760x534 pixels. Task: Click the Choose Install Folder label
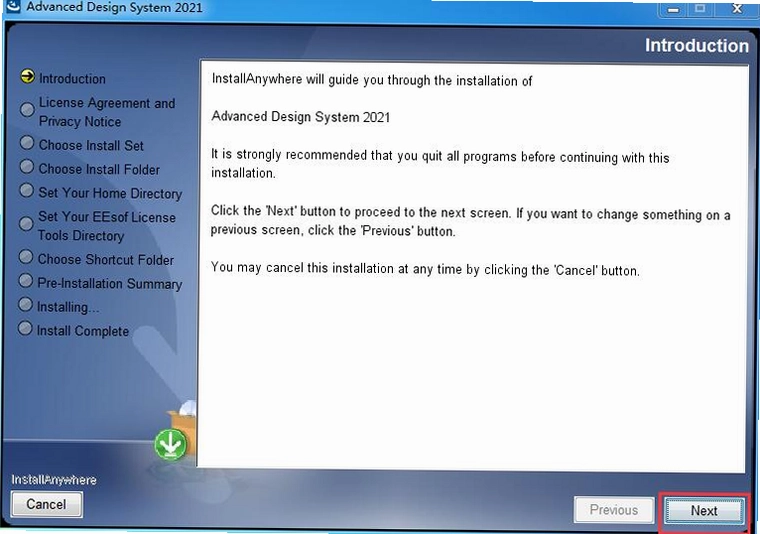(x=99, y=169)
